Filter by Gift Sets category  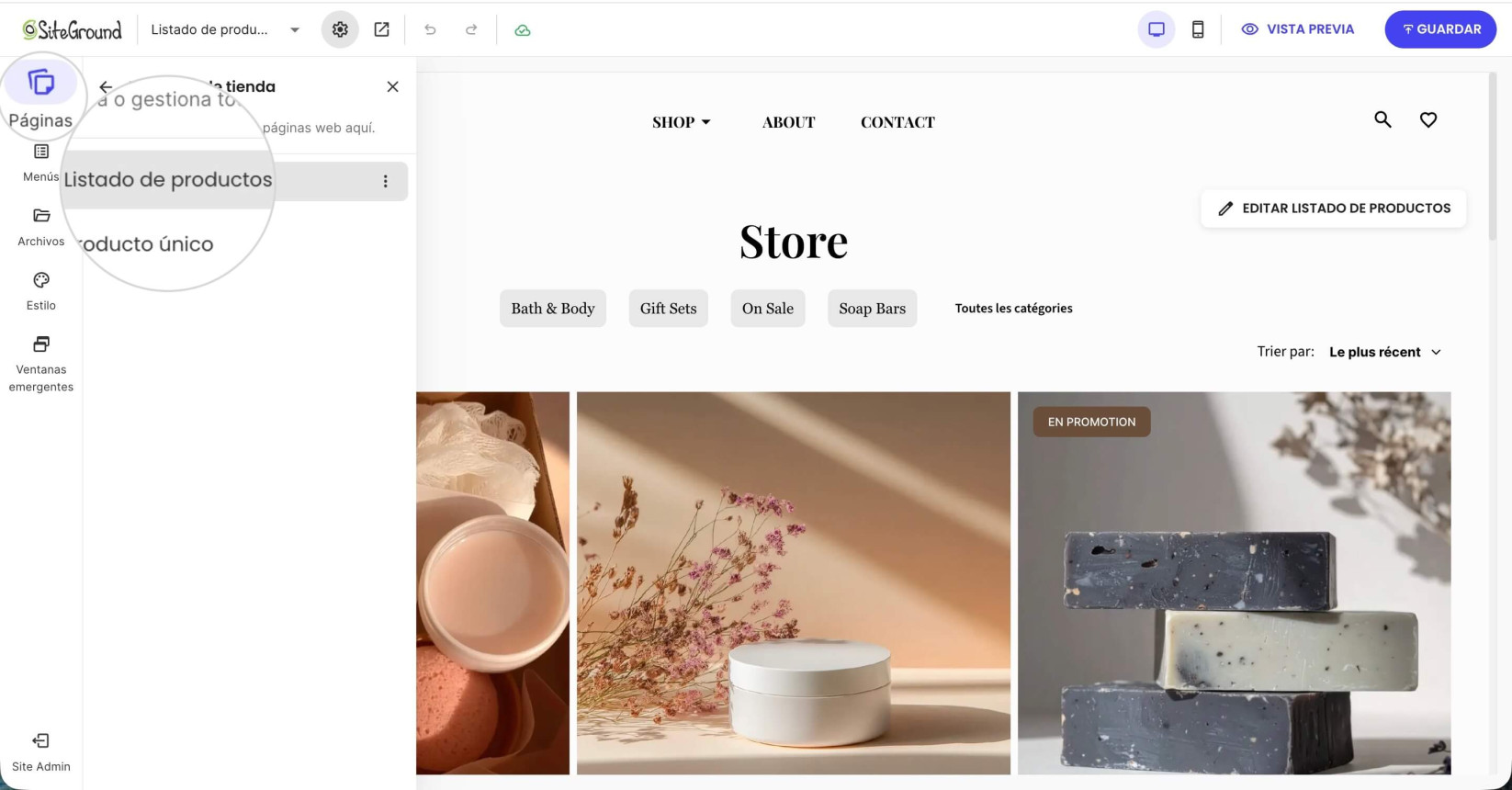point(669,309)
